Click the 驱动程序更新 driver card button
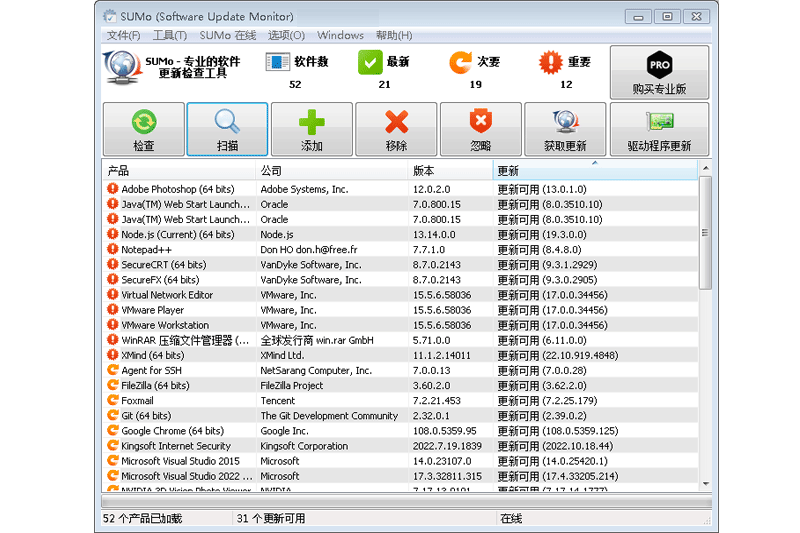The image size is (800, 533). (659, 129)
